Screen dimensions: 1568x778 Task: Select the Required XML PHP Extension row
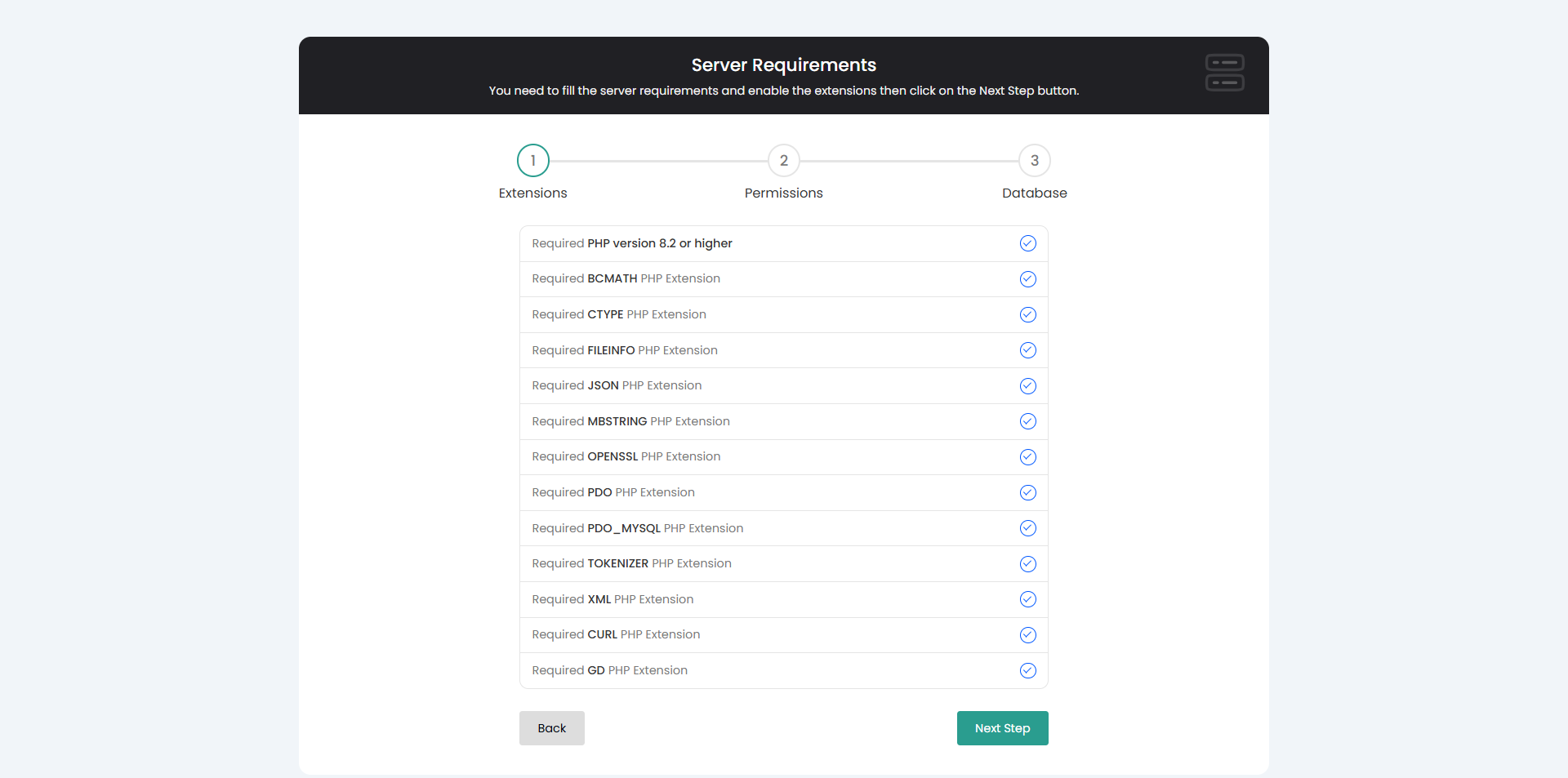pyautogui.click(x=784, y=599)
